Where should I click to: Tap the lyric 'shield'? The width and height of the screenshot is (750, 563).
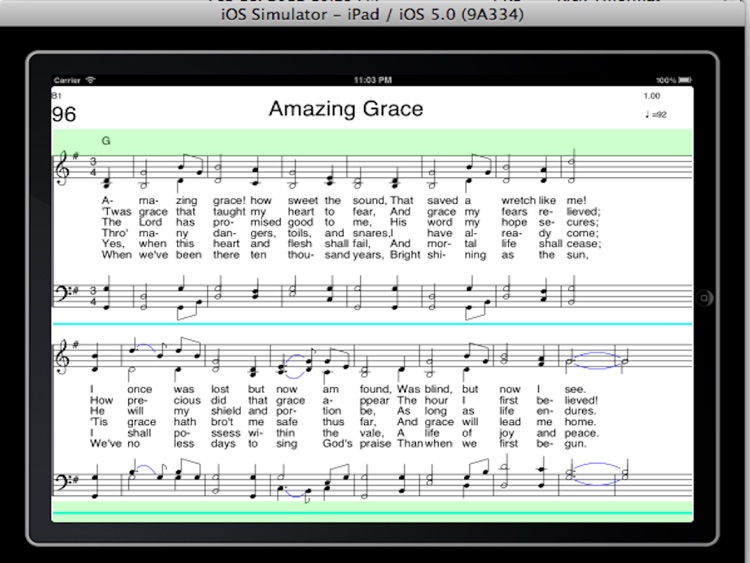point(226,411)
